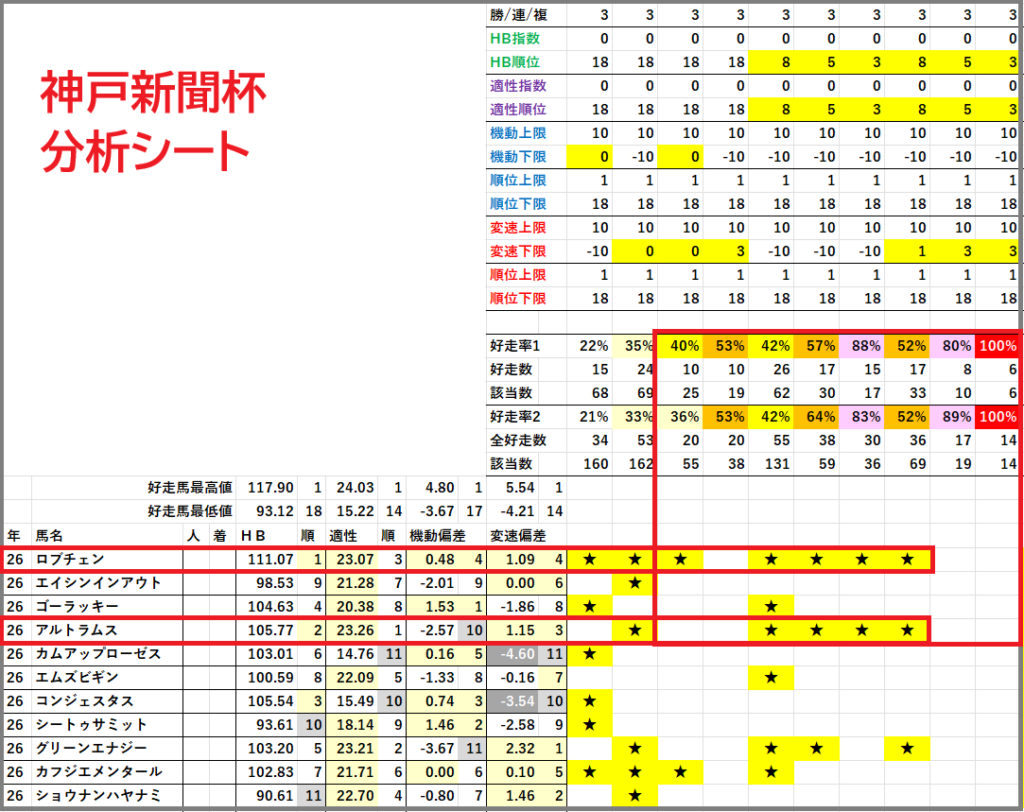Click the star in コンジェスタス row
1024x812 pixels.
[589, 701]
